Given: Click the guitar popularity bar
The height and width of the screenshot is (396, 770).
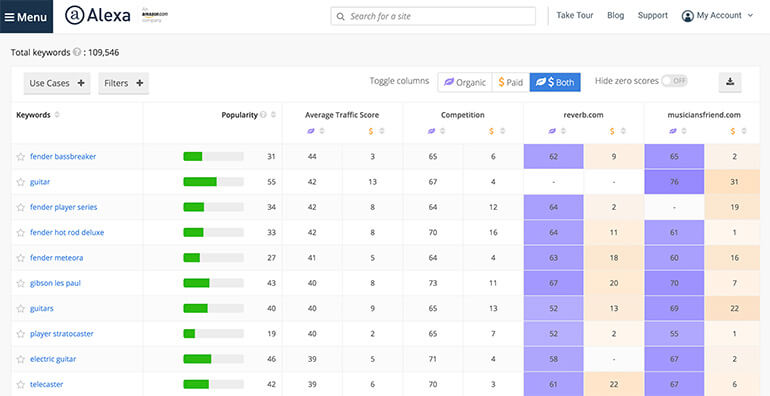Looking at the screenshot, I should (x=213, y=182).
